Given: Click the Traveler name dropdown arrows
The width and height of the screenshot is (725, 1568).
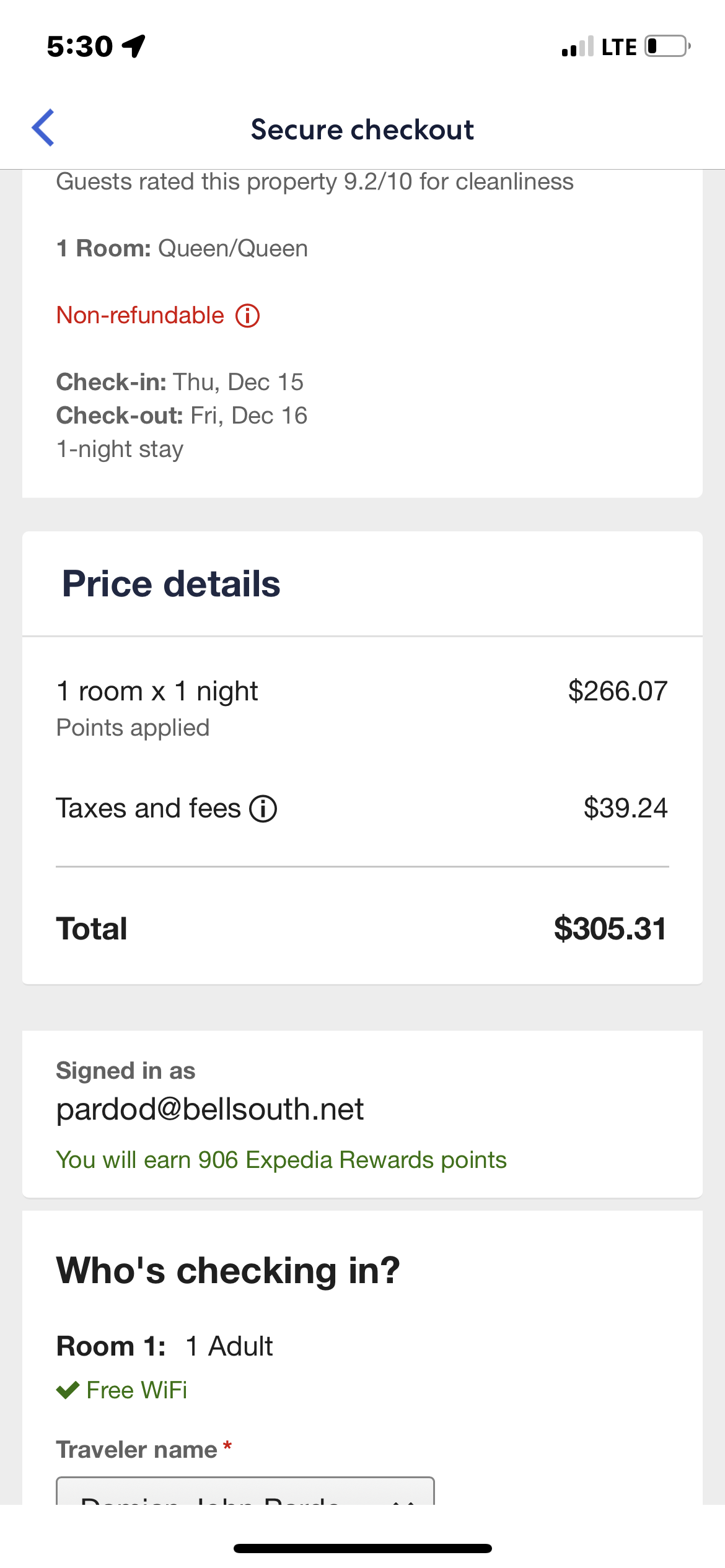Looking at the screenshot, I should click(x=403, y=1499).
